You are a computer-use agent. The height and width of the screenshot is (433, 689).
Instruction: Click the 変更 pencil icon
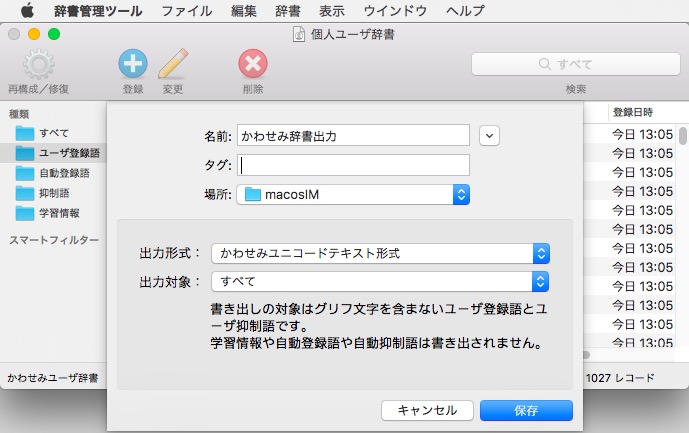173,64
